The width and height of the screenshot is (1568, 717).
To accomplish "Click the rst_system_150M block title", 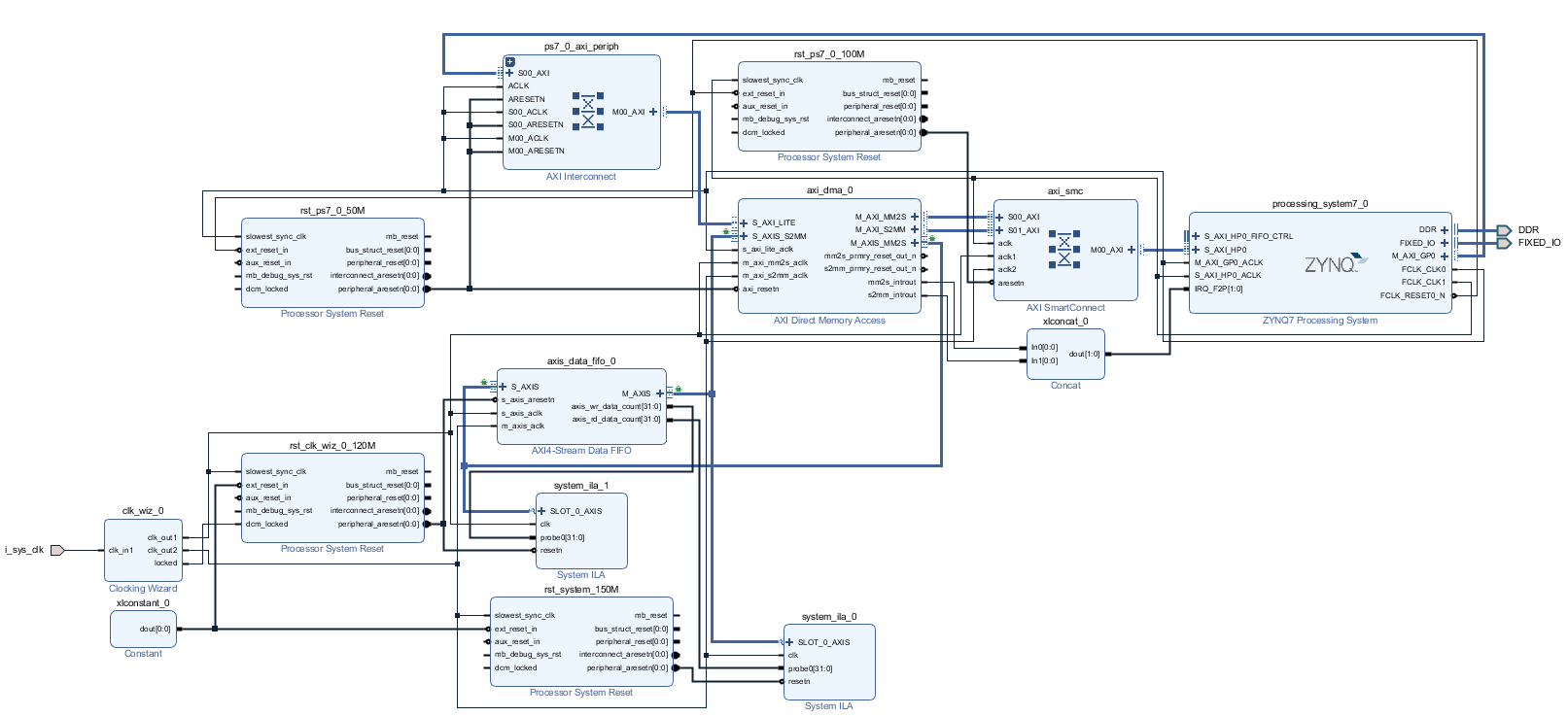I will click(581, 590).
